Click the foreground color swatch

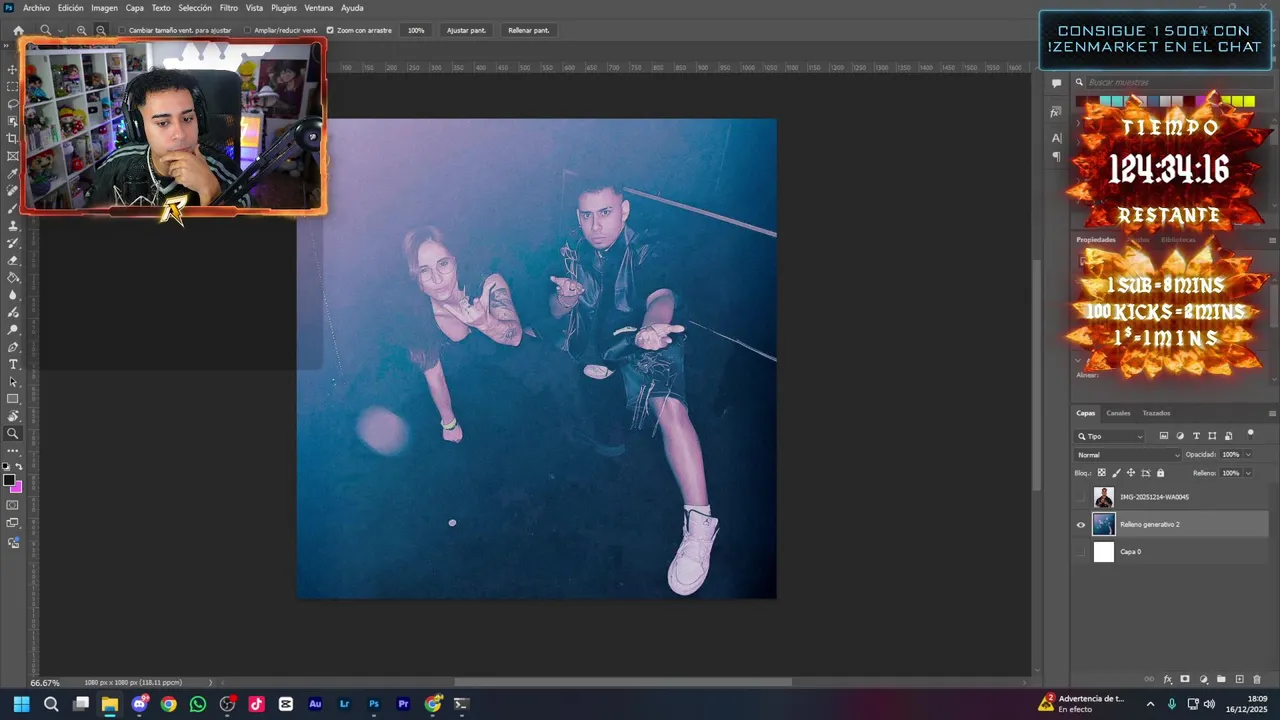click(x=9, y=480)
